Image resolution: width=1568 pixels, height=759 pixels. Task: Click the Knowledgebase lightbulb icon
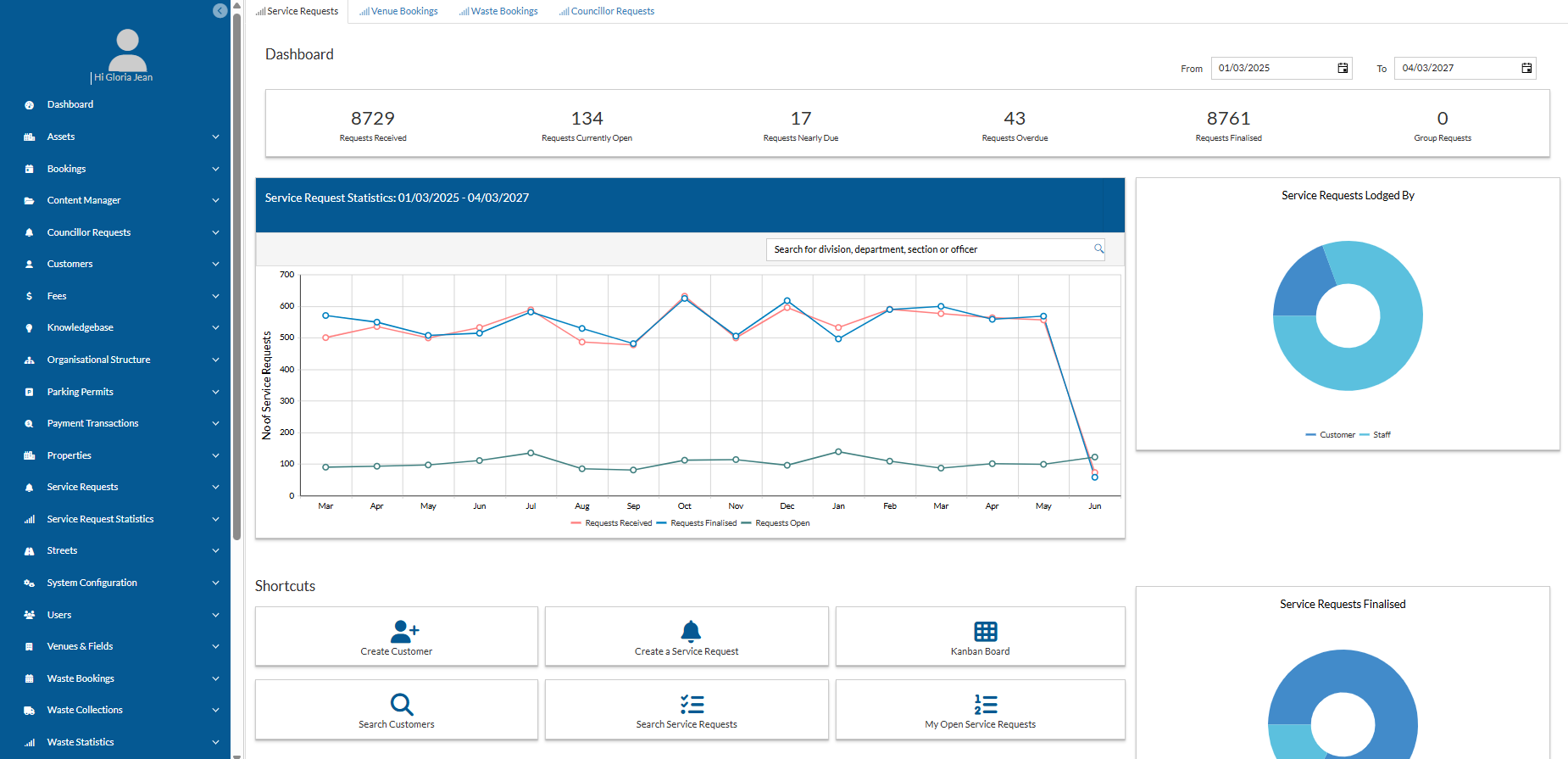(x=30, y=328)
